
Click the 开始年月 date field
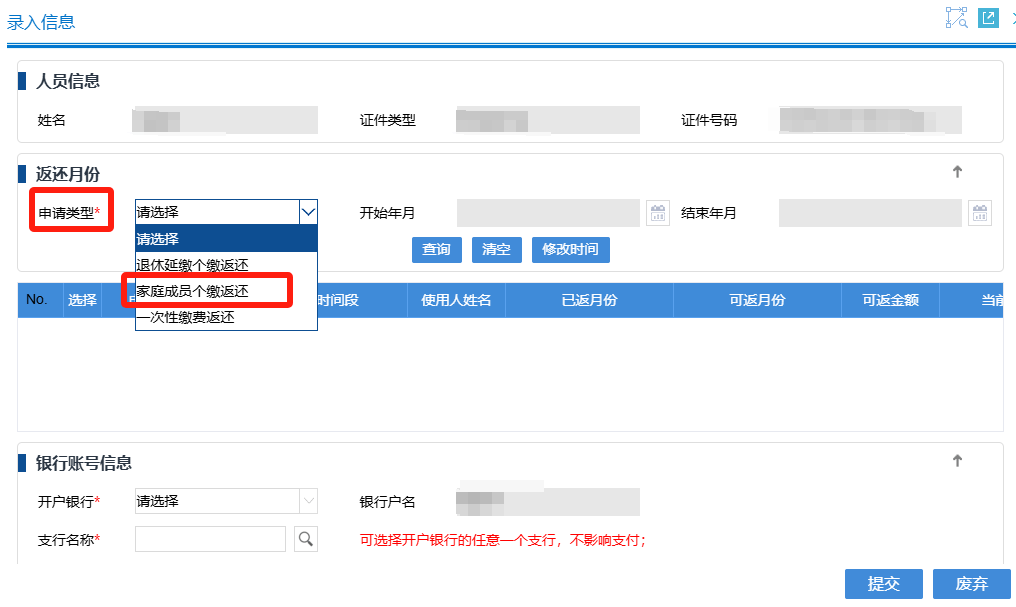[x=547, y=213]
